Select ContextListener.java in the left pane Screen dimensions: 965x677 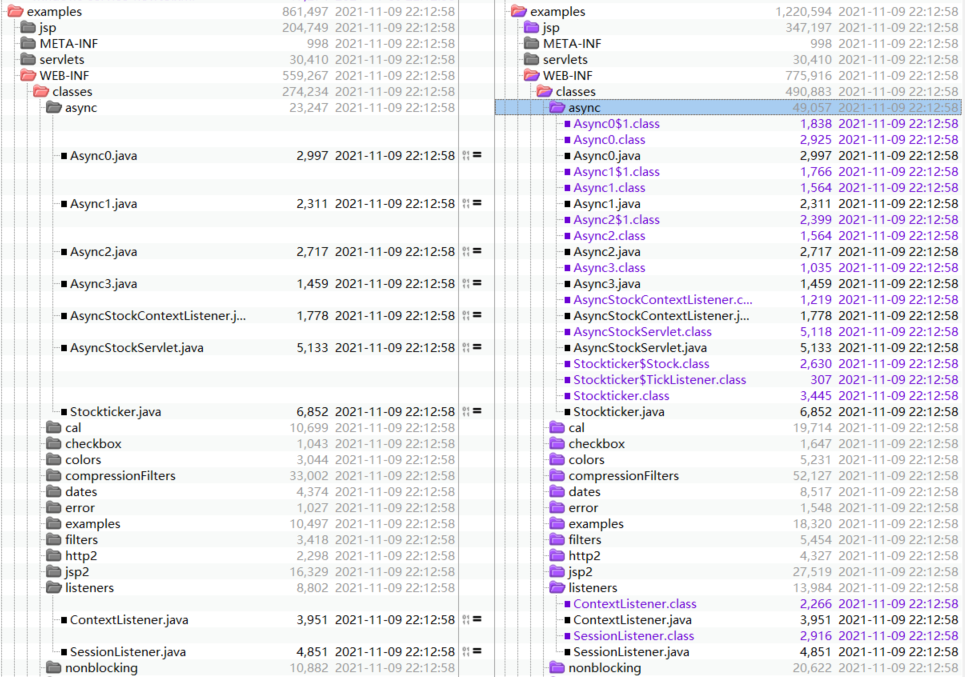point(129,620)
